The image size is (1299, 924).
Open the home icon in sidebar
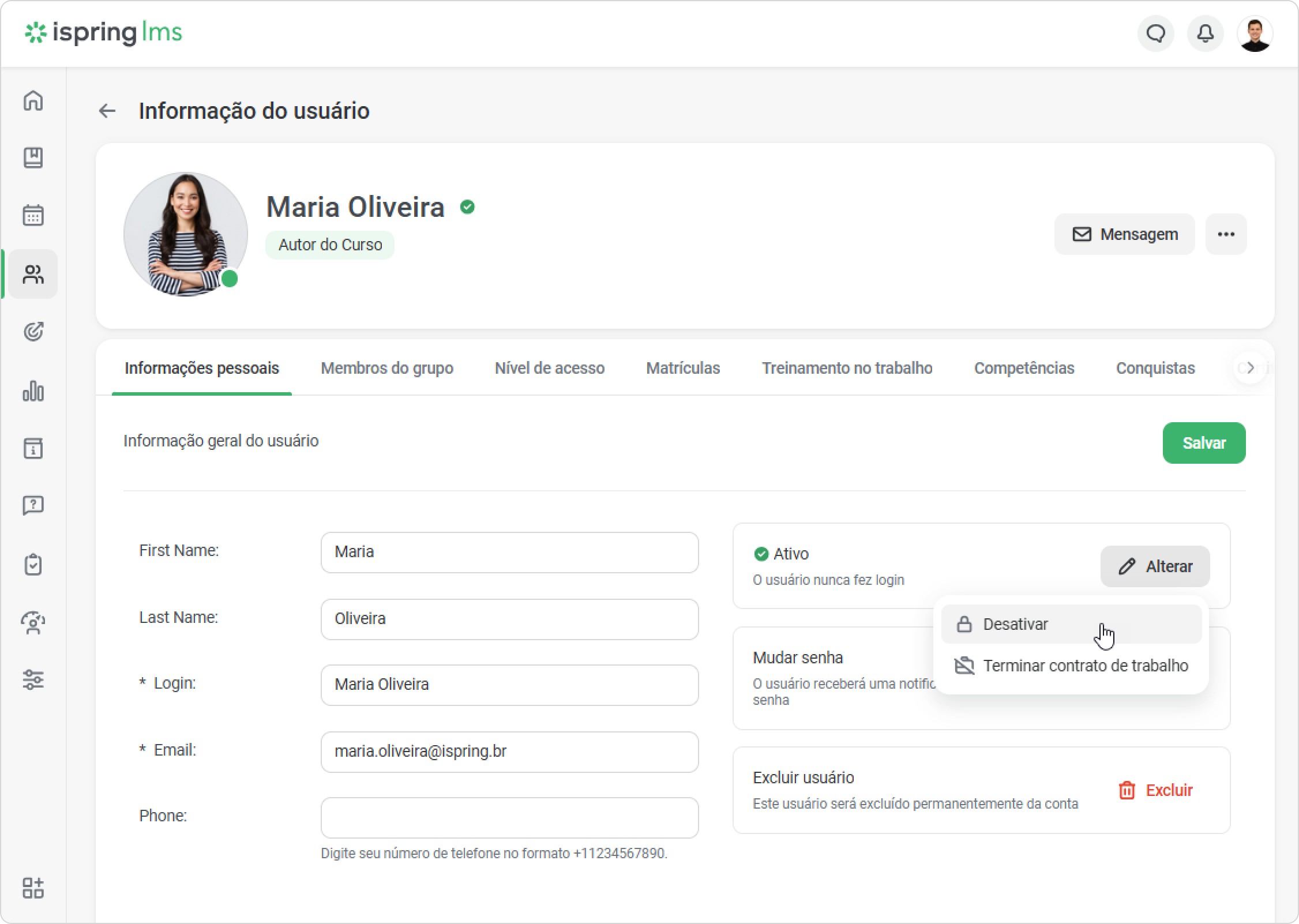pyautogui.click(x=33, y=100)
